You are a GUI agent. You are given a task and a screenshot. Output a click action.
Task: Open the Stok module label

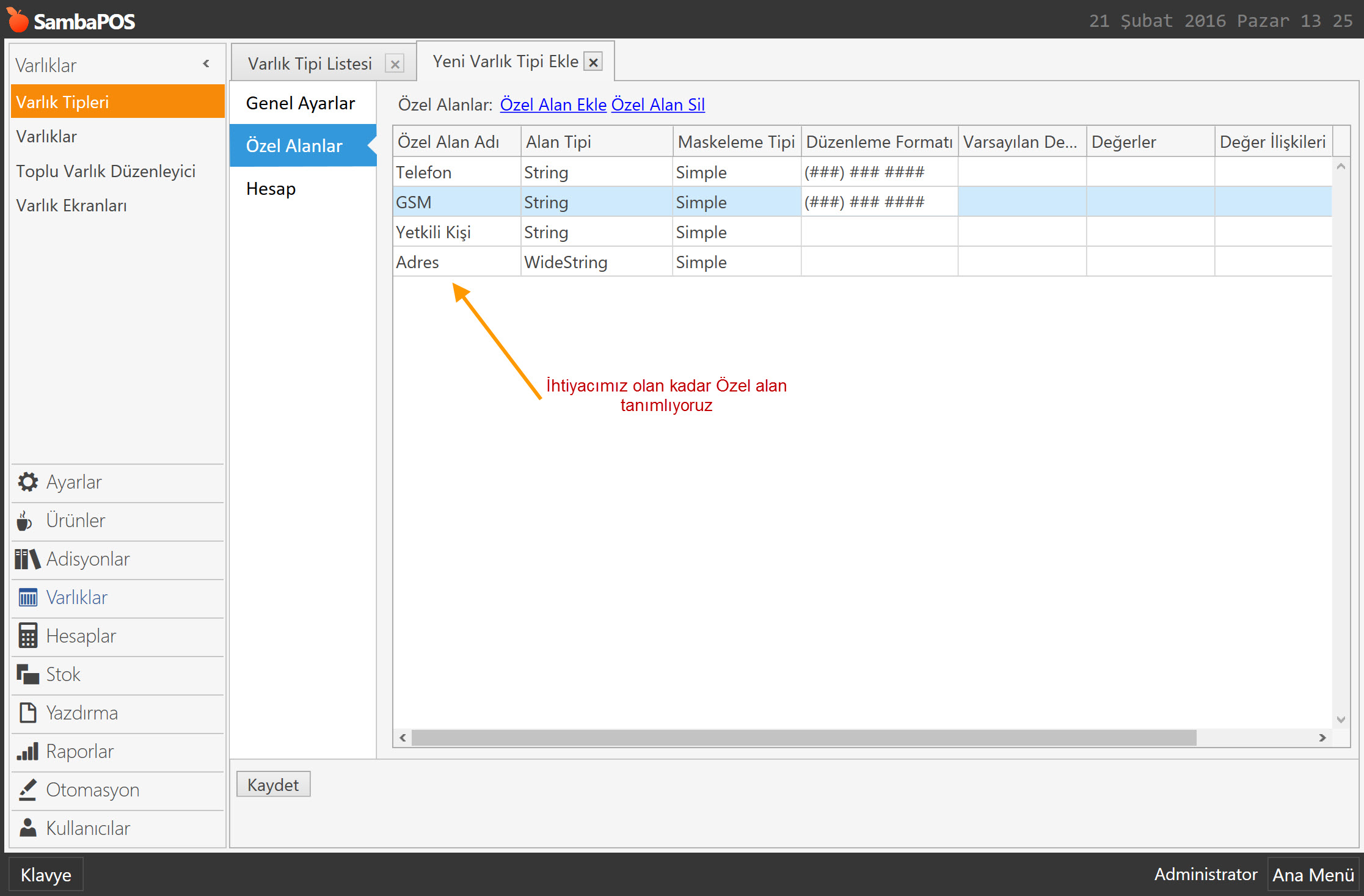(64, 674)
